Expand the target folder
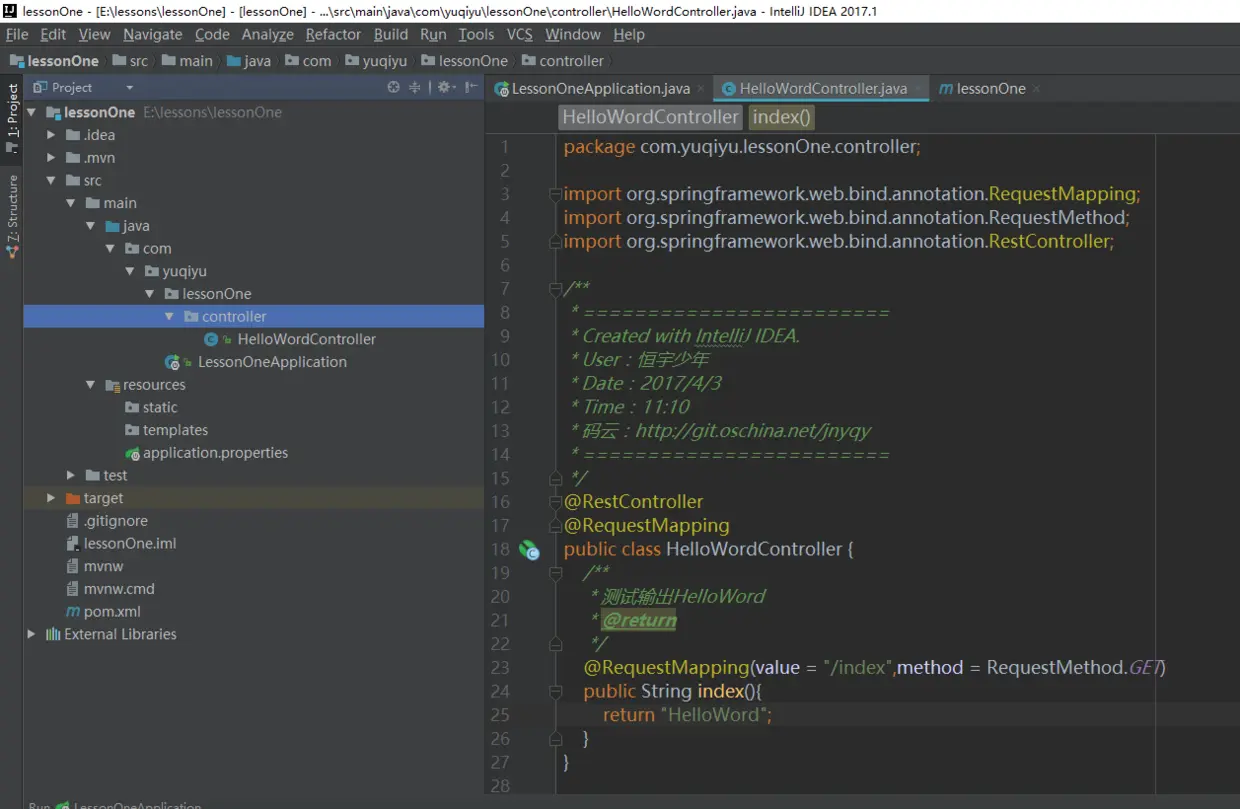The width and height of the screenshot is (1240, 809). point(51,498)
